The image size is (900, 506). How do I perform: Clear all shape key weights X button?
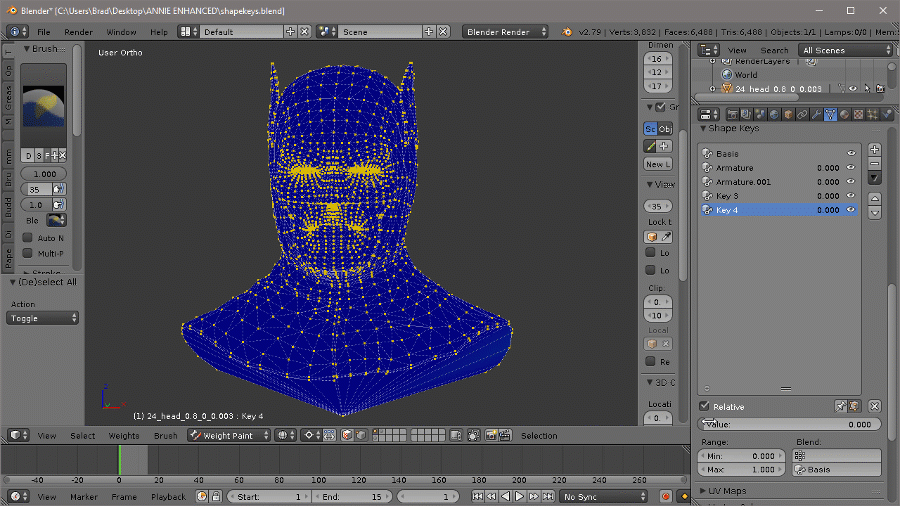click(875, 406)
